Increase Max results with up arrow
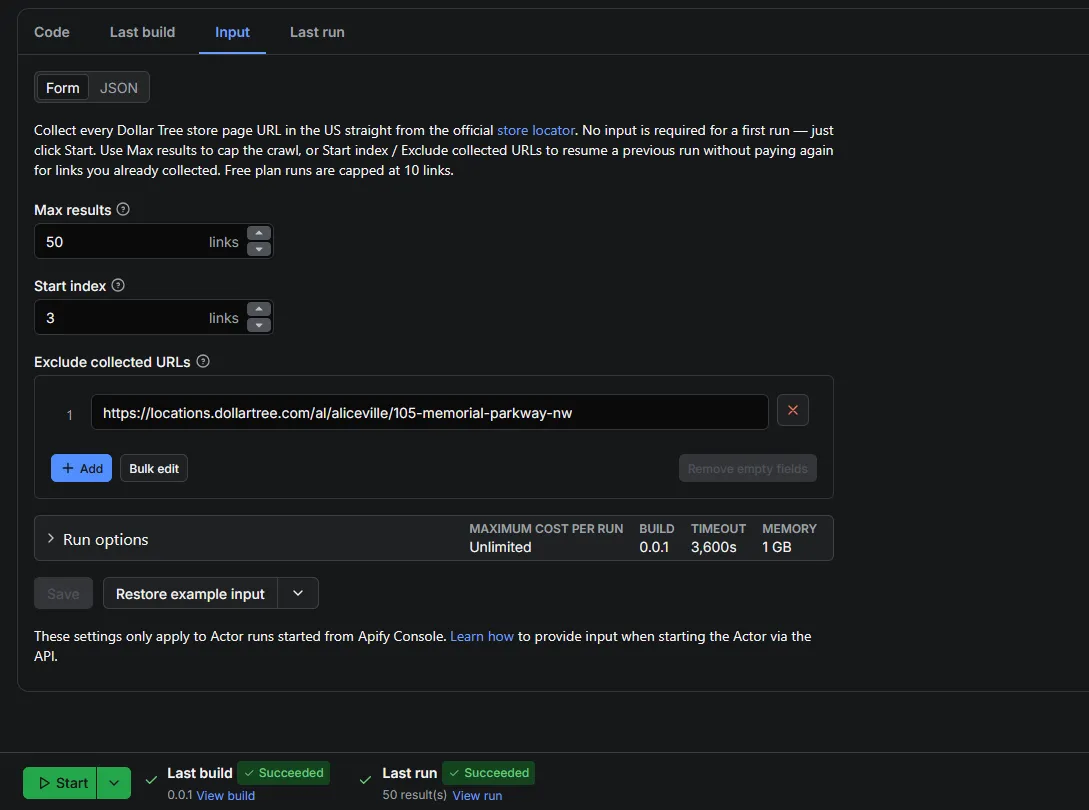This screenshot has width=1089, height=810. [259, 233]
